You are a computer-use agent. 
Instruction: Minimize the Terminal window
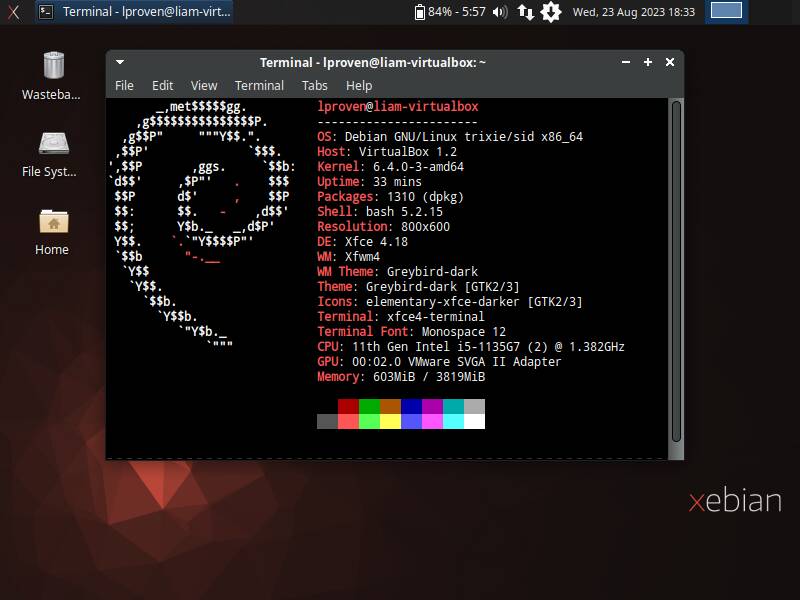(x=626, y=62)
